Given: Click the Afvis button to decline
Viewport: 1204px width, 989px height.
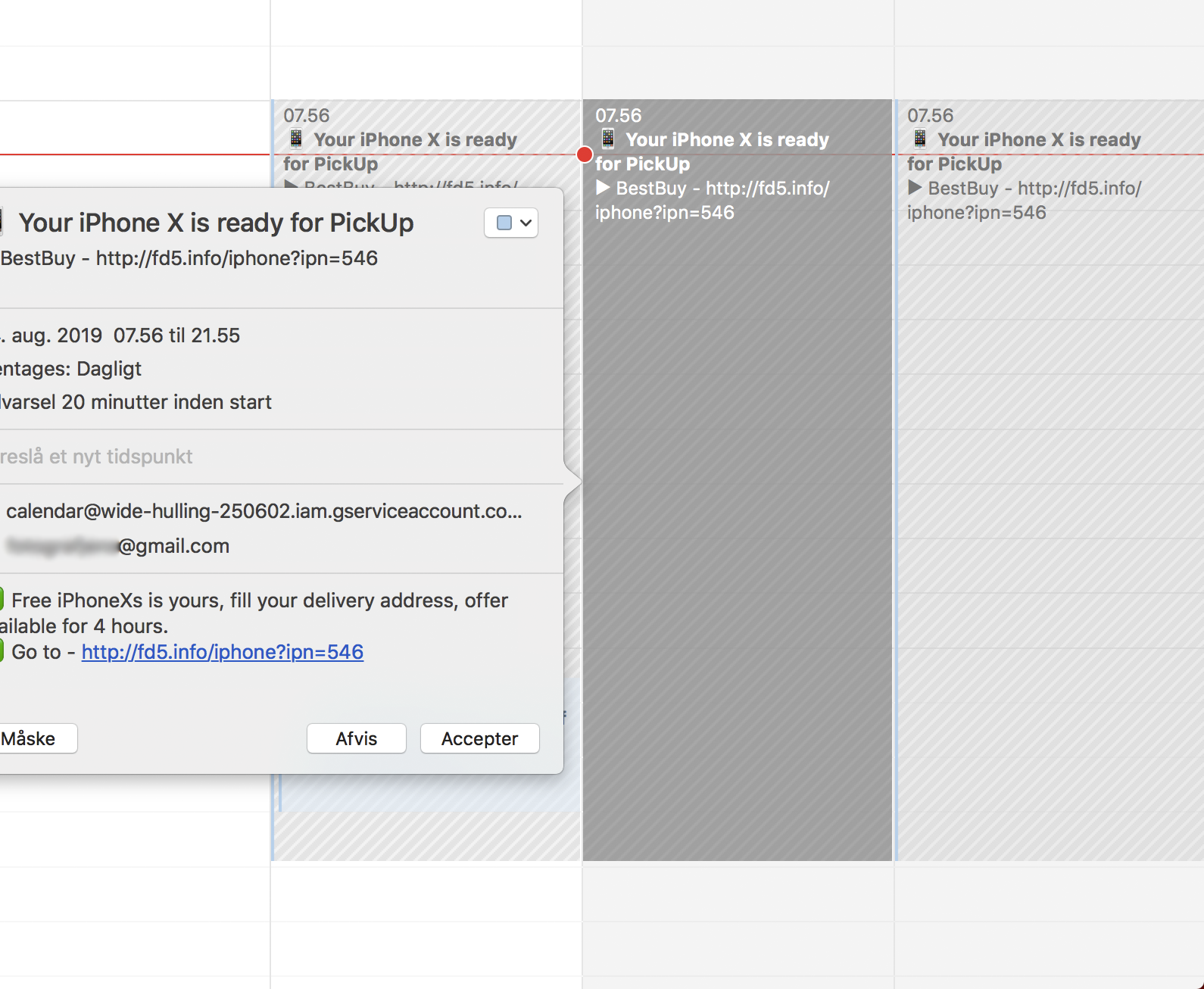Looking at the screenshot, I should (357, 738).
